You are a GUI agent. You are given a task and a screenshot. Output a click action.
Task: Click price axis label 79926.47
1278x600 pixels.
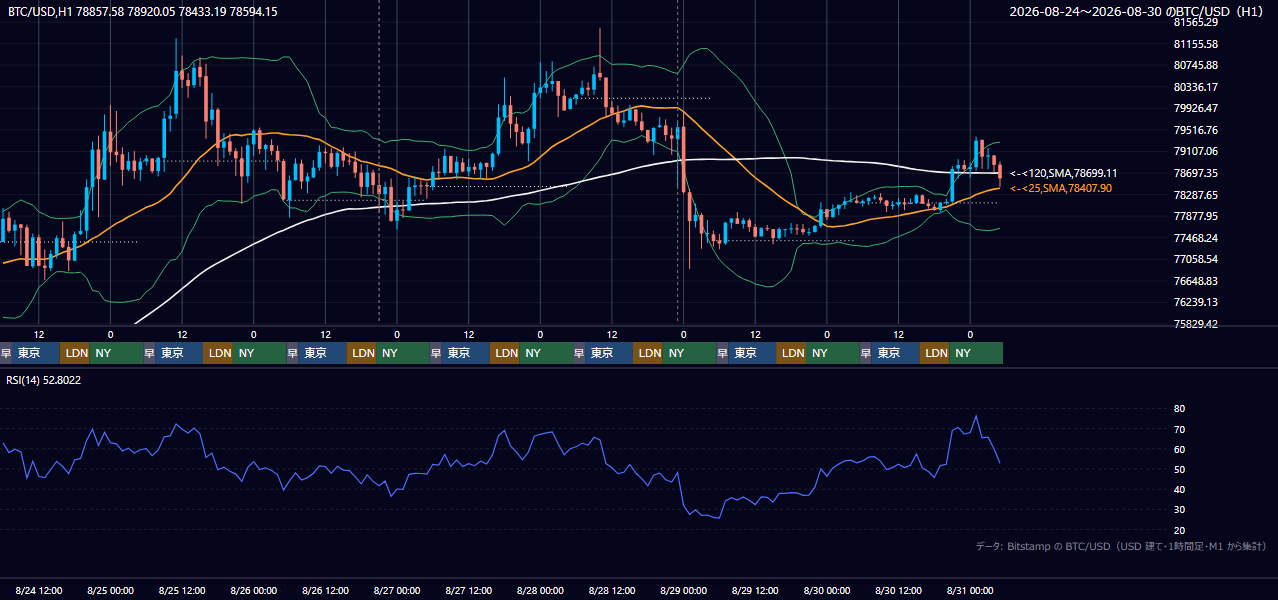(1195, 108)
